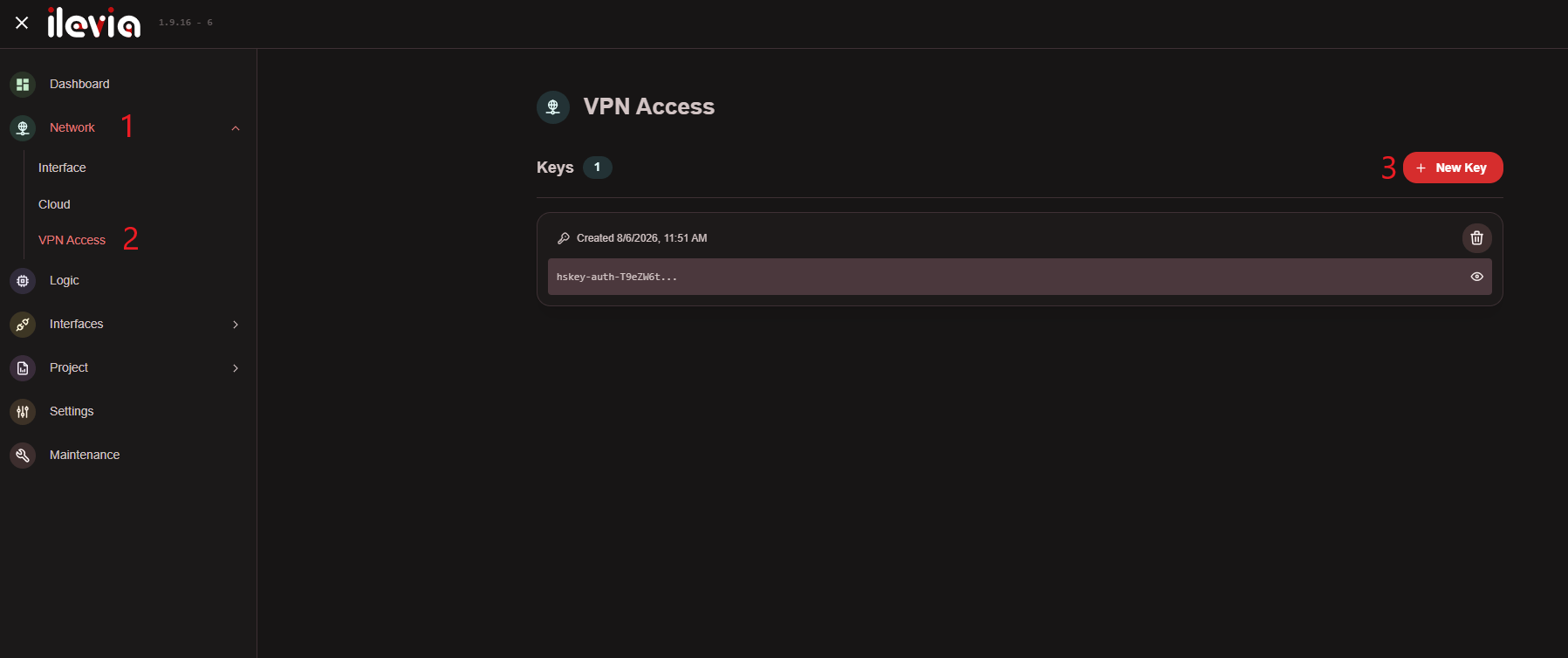Click the VPN Access header globe icon
Screen dimensions: 1568x658
(553, 107)
